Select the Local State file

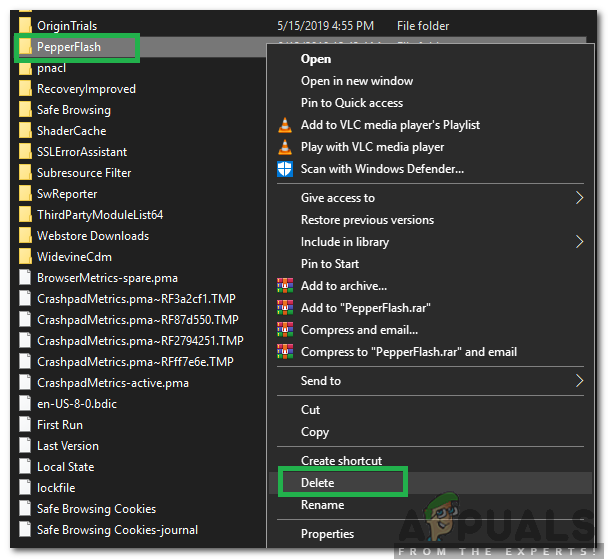coord(65,467)
